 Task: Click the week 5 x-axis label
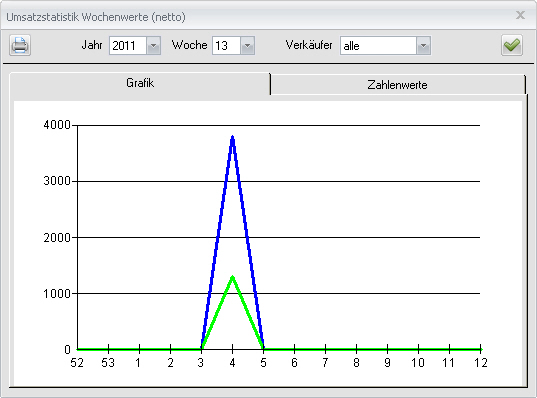pos(263,363)
